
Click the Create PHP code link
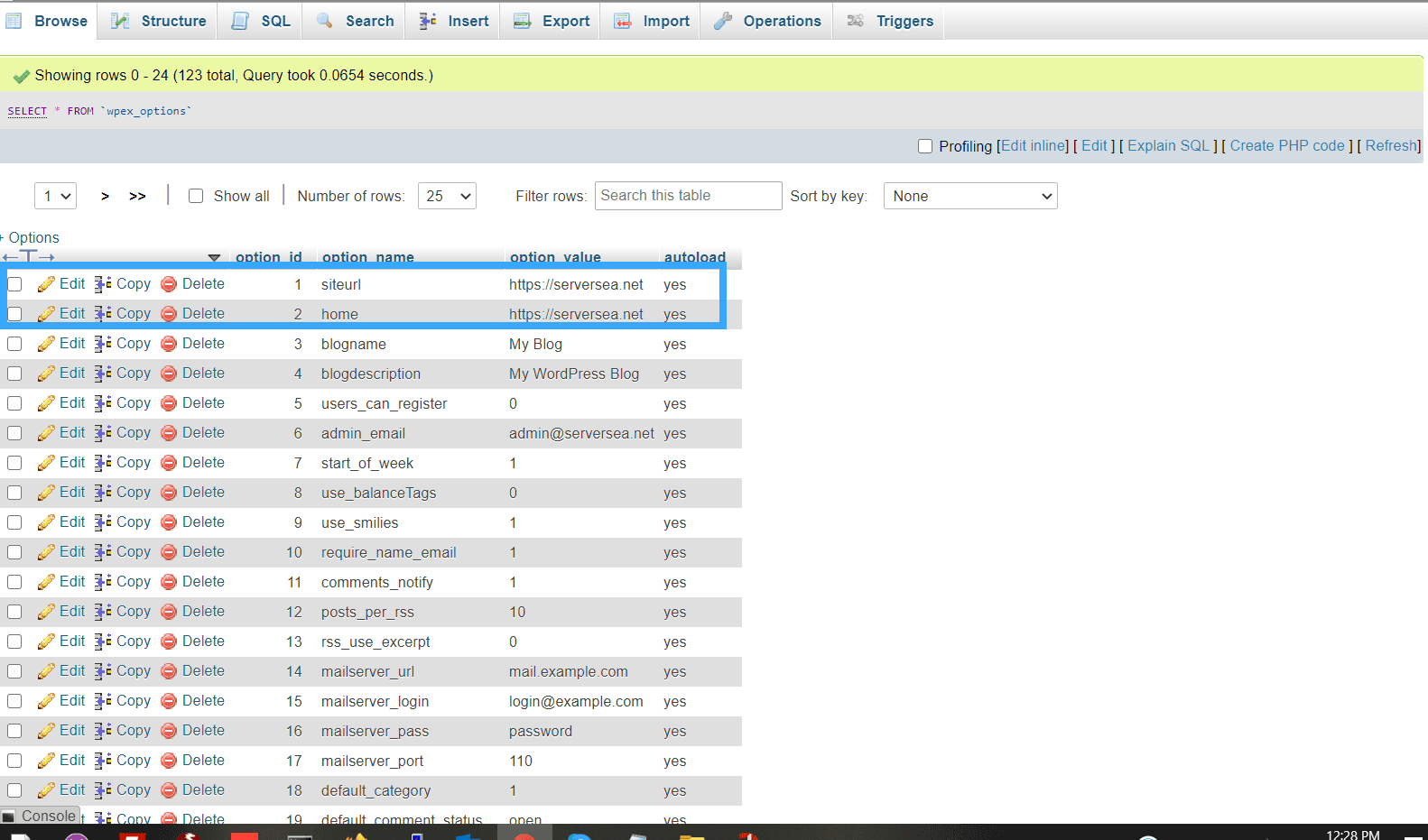pyautogui.click(x=1286, y=146)
